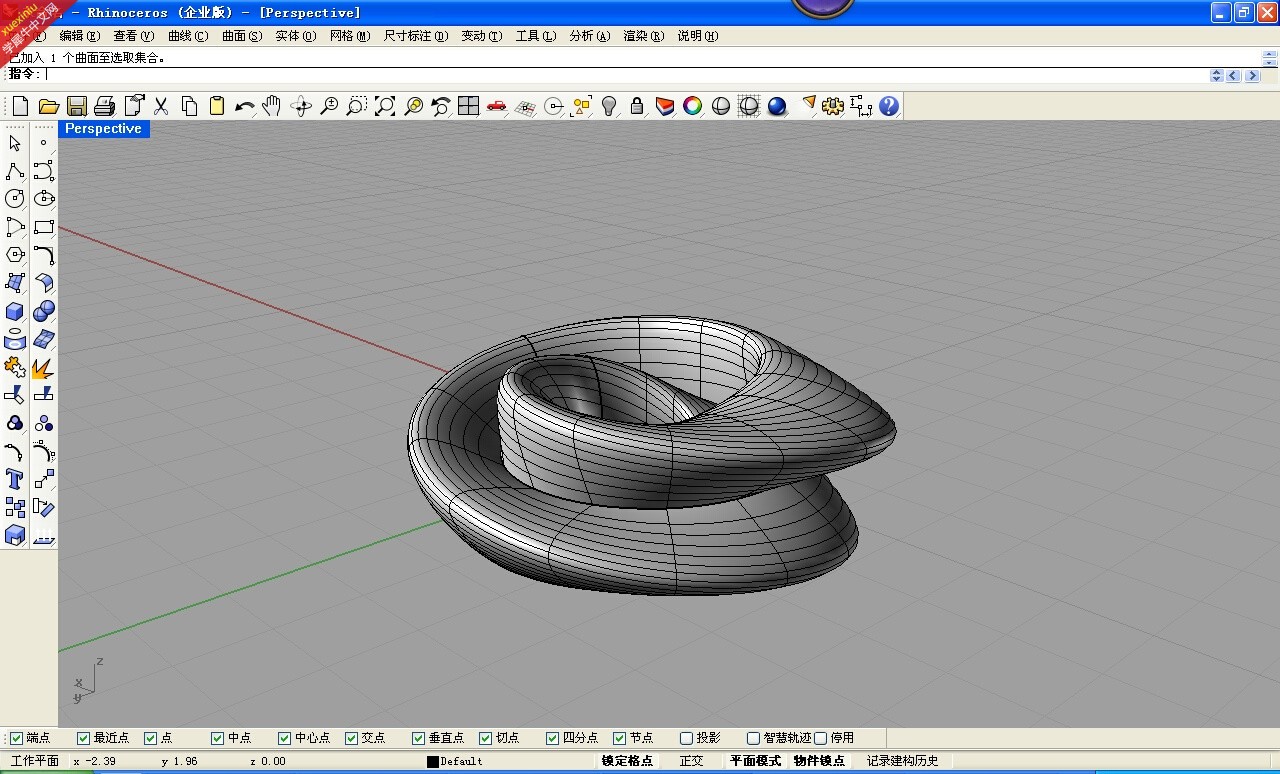Save the model with the floppy disk icon

[x=76, y=106]
